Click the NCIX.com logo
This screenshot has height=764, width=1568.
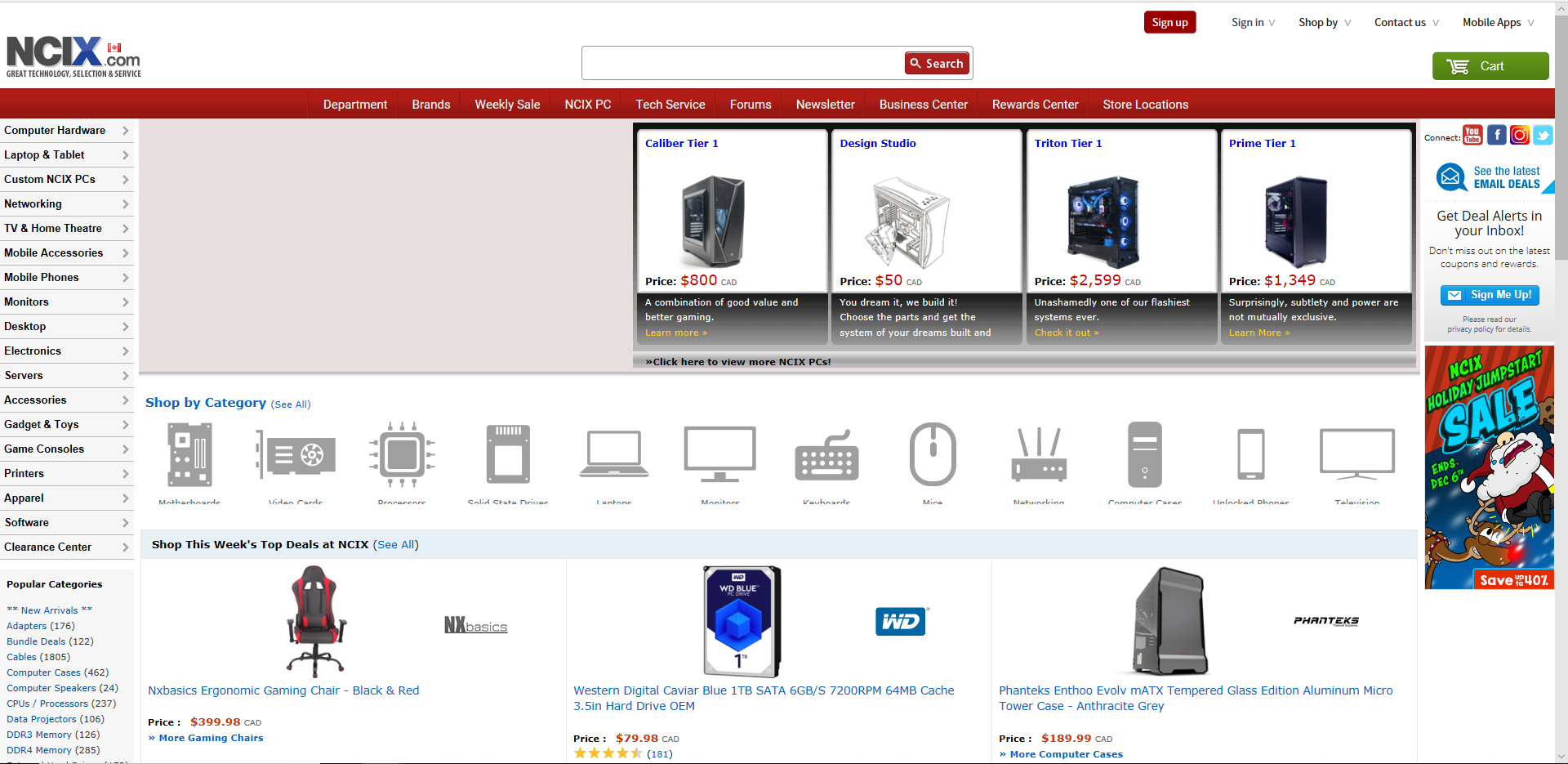click(73, 56)
